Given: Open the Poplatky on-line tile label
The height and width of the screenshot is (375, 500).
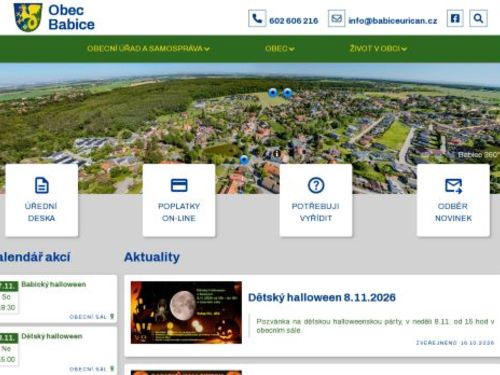Looking at the screenshot, I should point(179,212).
